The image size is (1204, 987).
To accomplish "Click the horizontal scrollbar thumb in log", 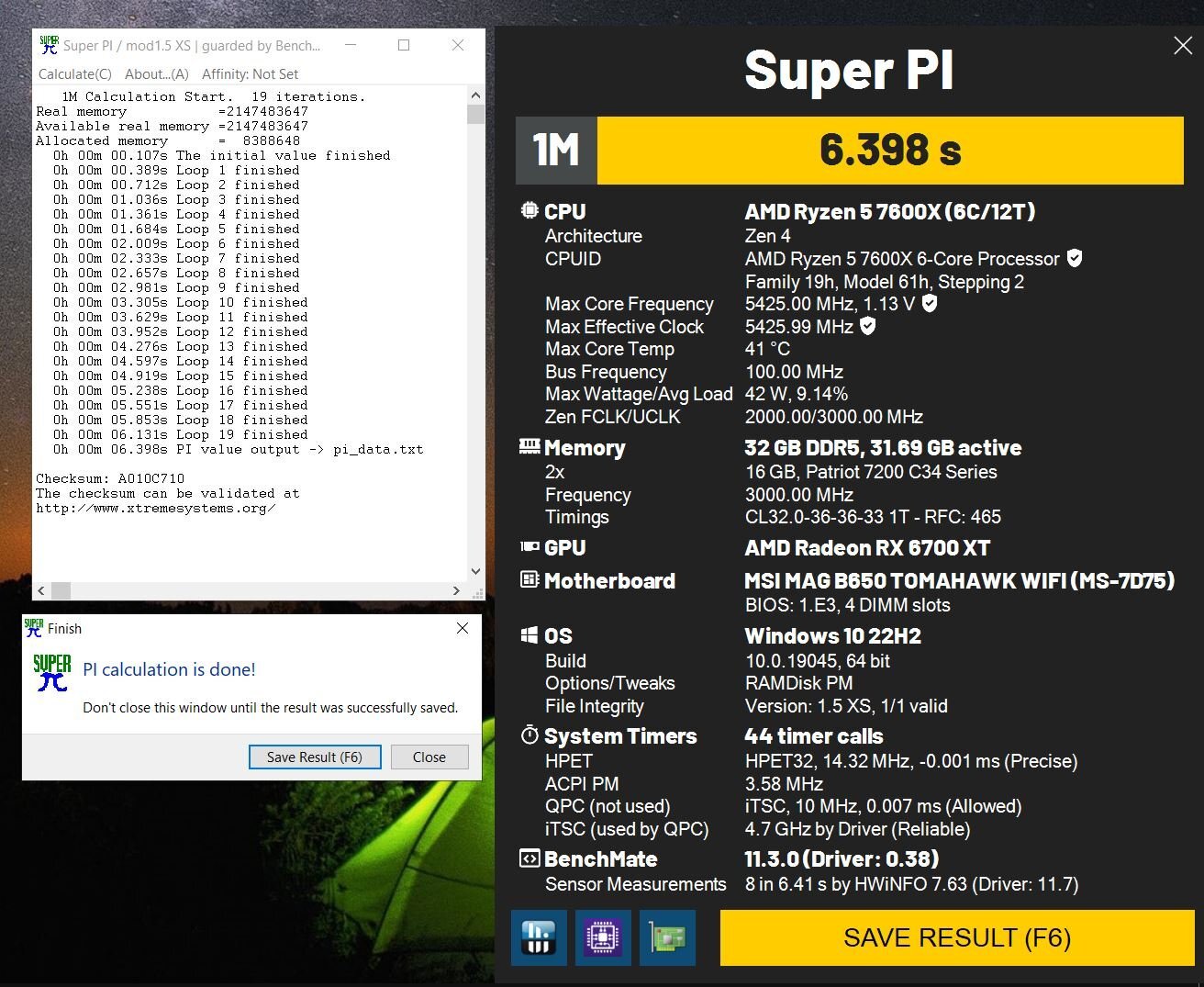I will click(x=61, y=590).
